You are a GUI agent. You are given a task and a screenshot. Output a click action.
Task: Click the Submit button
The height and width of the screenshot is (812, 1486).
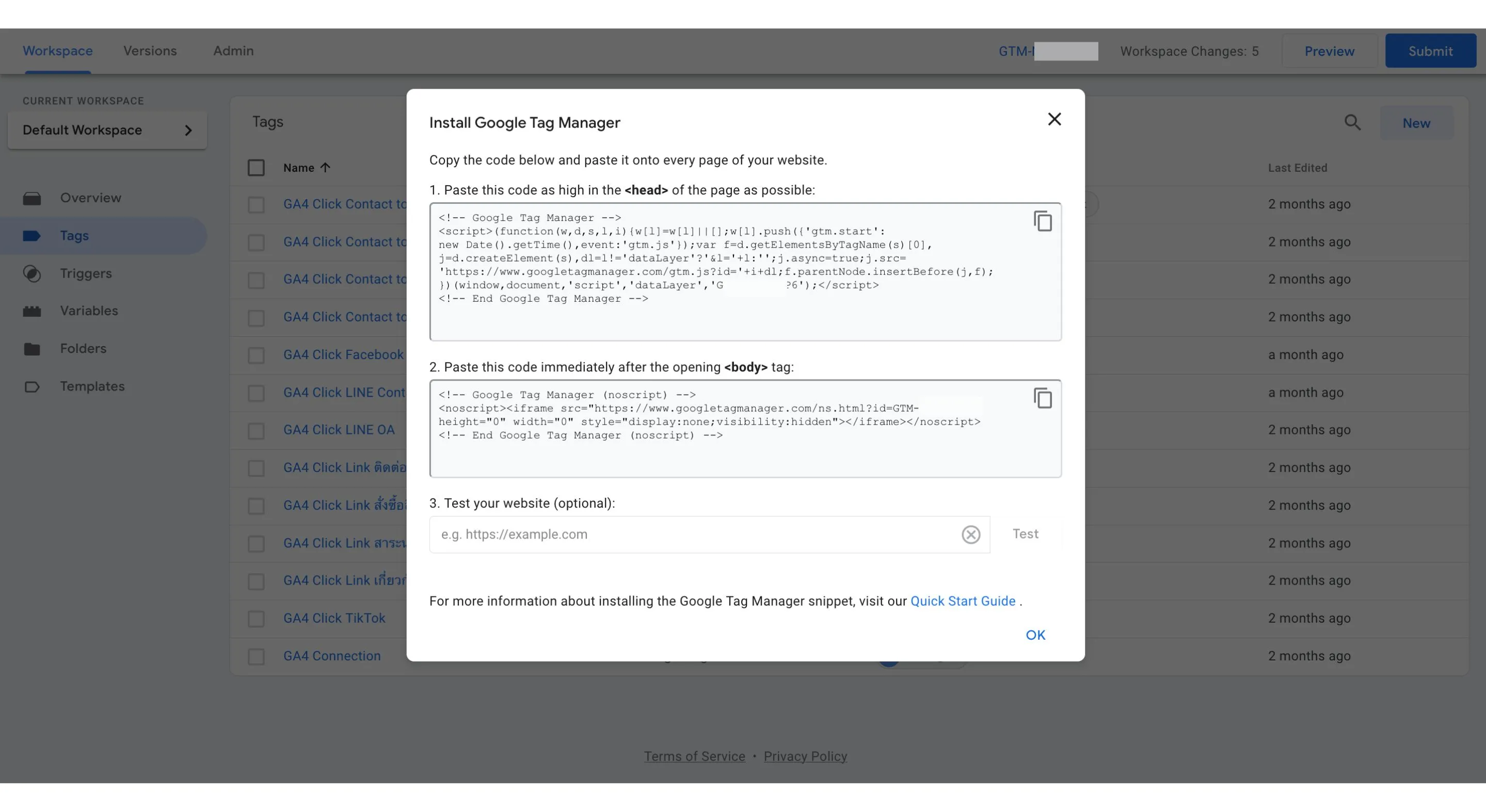pos(1430,51)
